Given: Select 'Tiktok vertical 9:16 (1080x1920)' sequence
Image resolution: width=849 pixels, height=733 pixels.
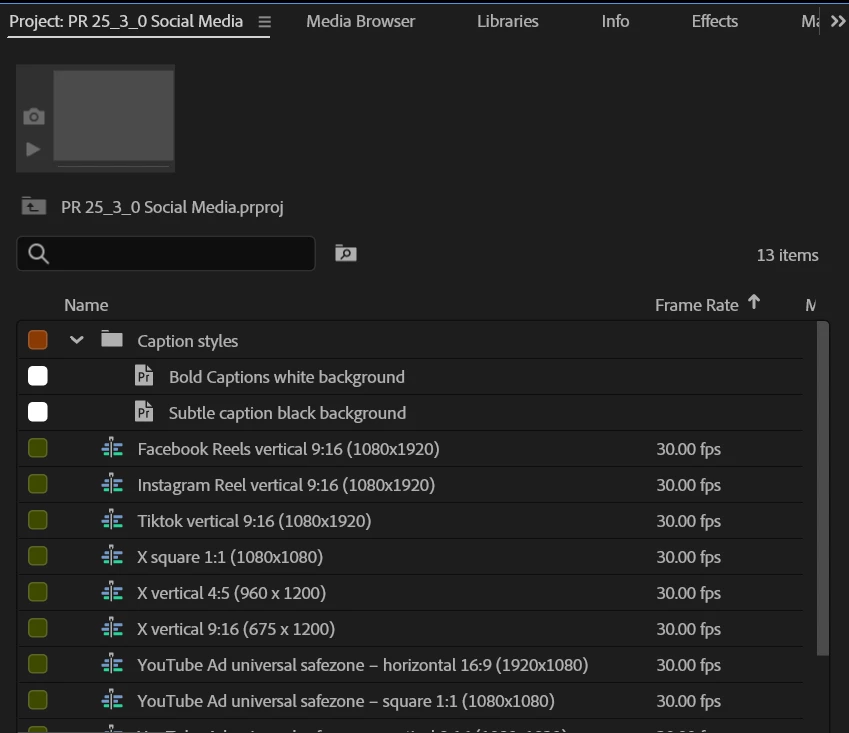Looking at the screenshot, I should click(254, 521).
